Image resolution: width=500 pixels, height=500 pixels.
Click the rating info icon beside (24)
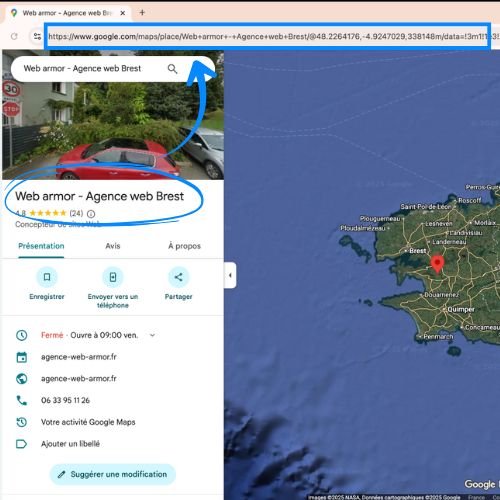click(x=91, y=214)
